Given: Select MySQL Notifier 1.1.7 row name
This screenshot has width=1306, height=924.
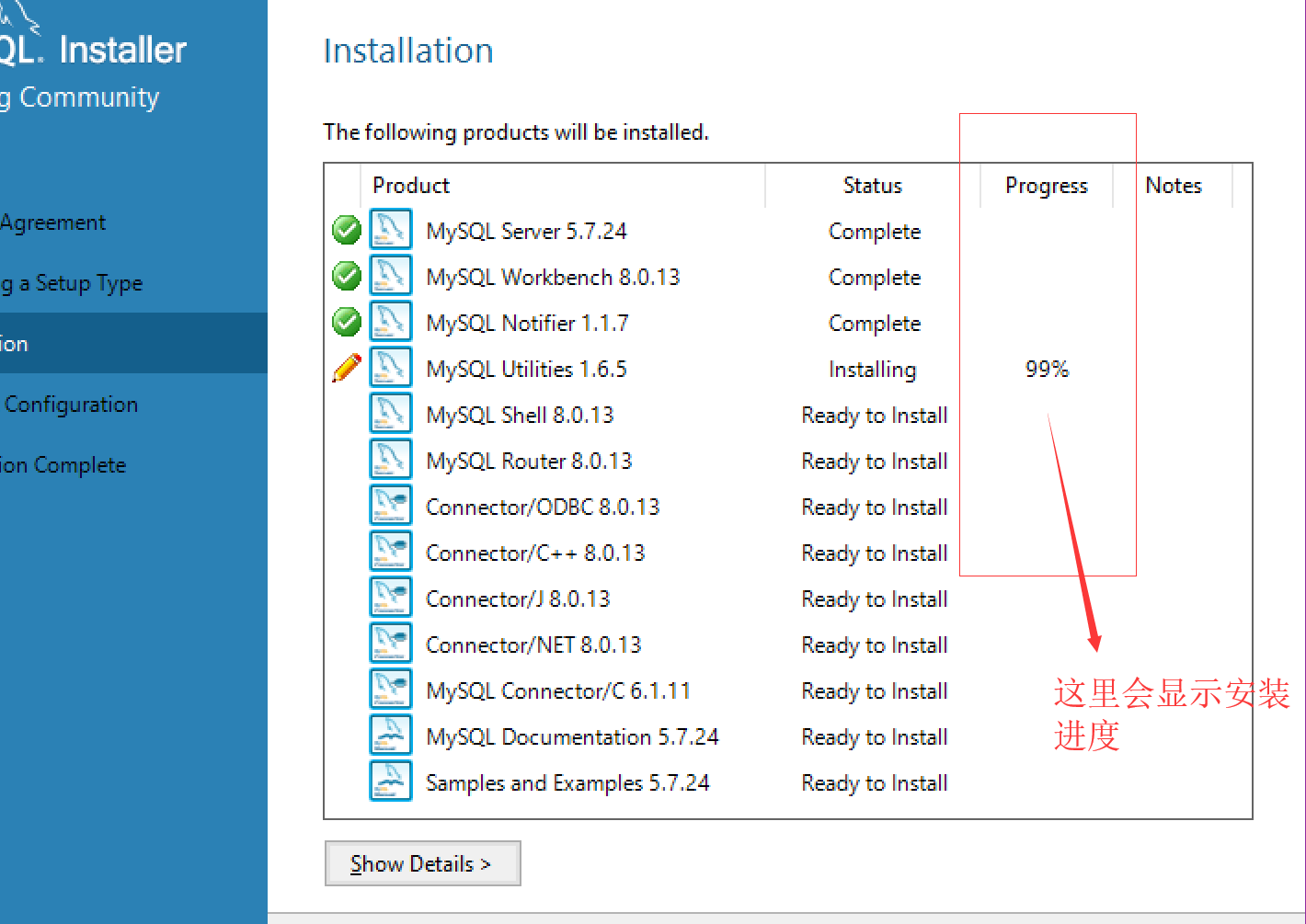Looking at the screenshot, I should tap(527, 324).
